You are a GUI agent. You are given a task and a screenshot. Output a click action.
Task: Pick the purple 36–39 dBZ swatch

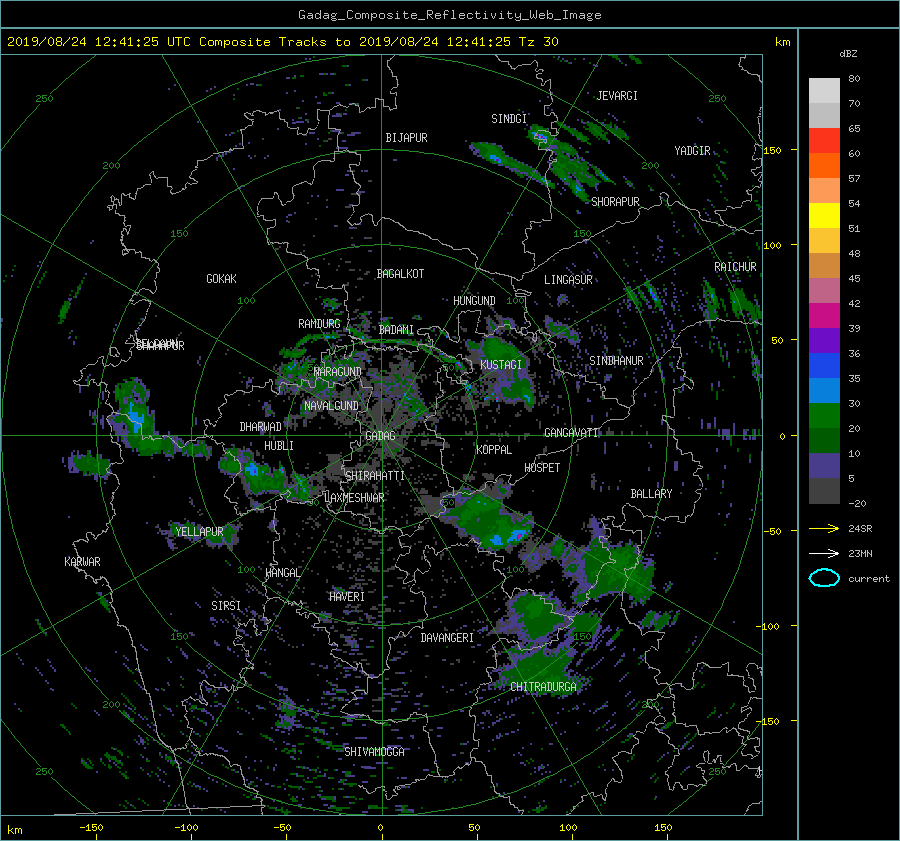coord(824,341)
